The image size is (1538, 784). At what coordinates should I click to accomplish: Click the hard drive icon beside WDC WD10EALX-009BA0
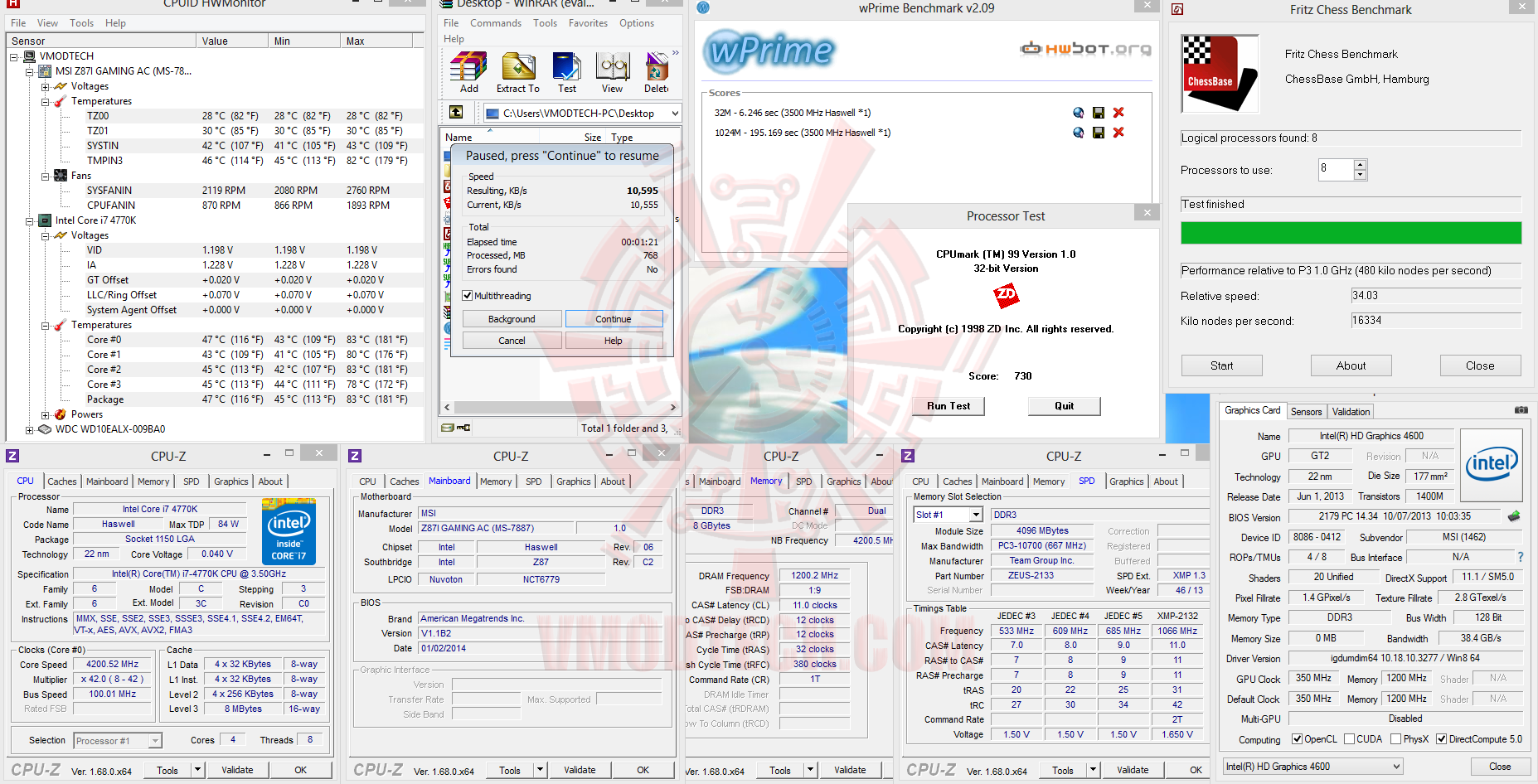point(46,429)
